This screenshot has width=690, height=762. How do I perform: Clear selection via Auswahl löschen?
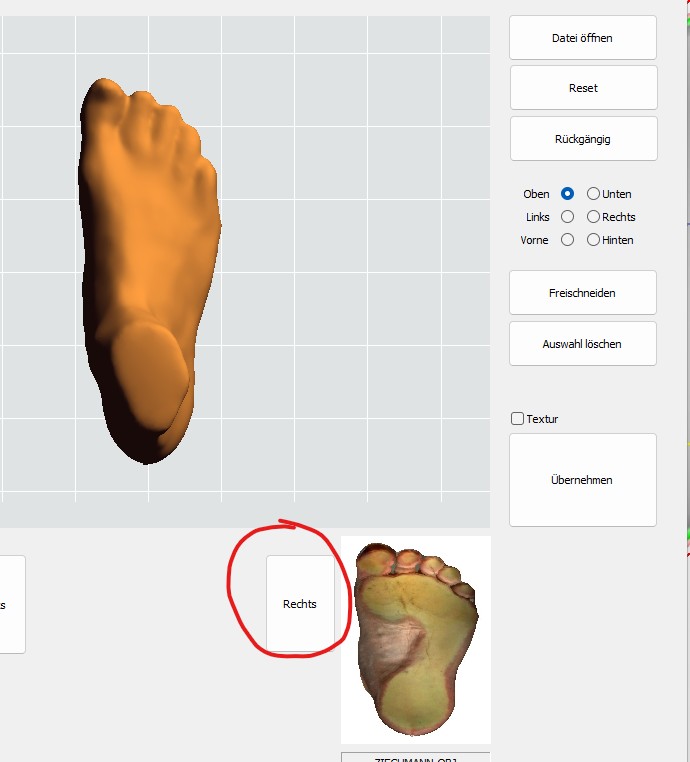point(583,344)
